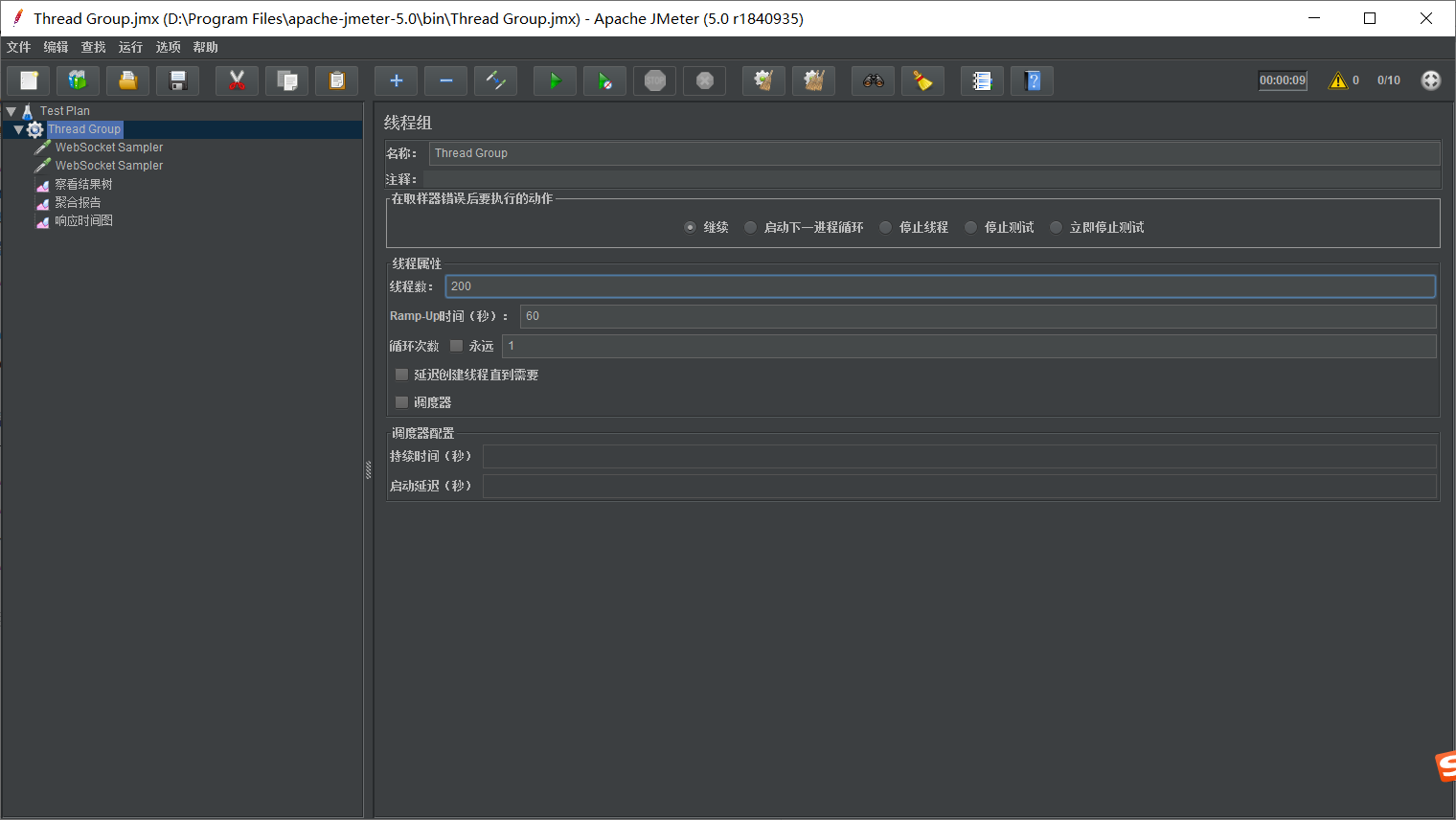
Task: Click the 持续时间（秒） input field
Action: pos(960,456)
